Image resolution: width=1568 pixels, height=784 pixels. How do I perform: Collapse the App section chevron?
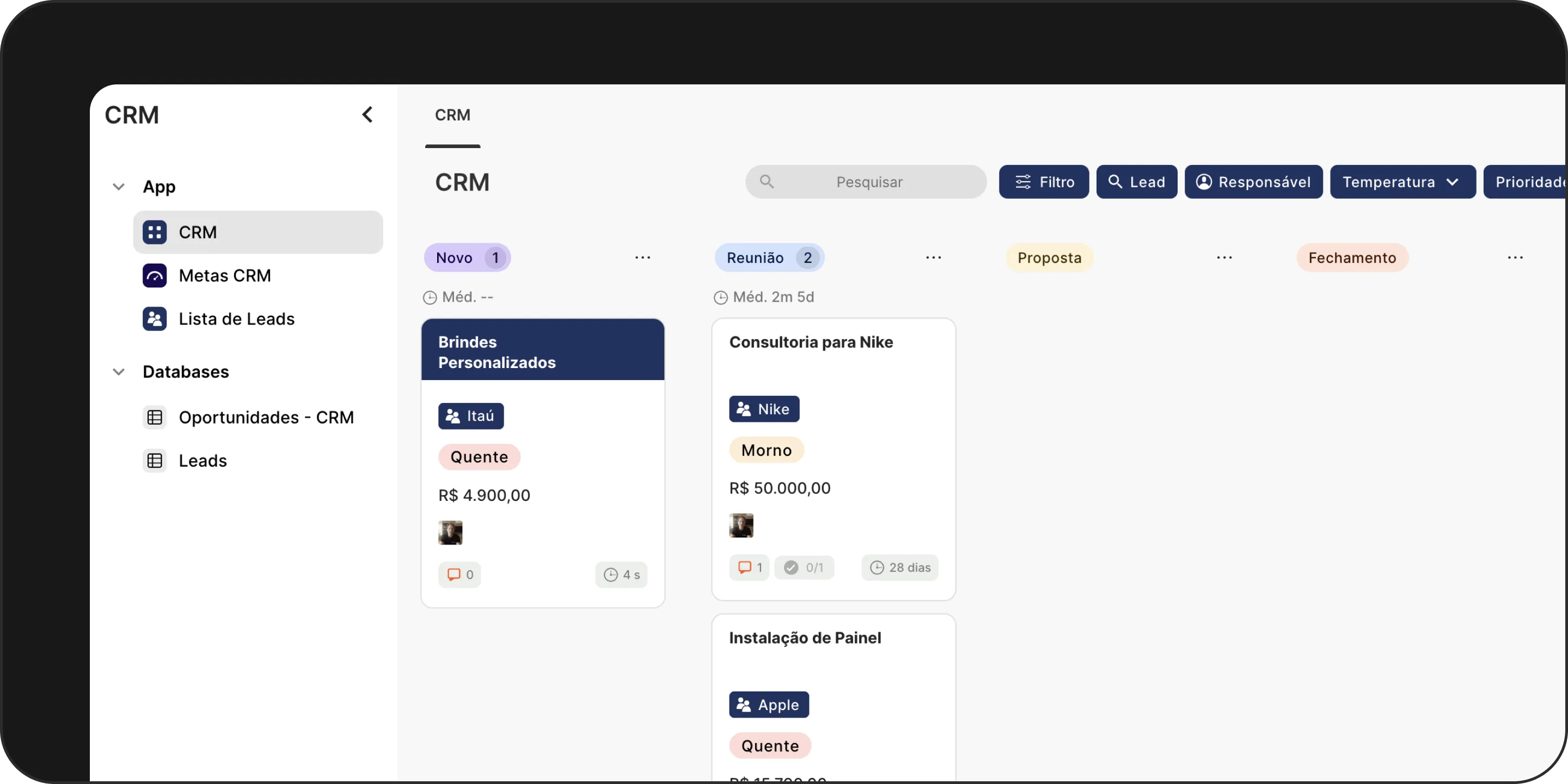click(x=119, y=187)
